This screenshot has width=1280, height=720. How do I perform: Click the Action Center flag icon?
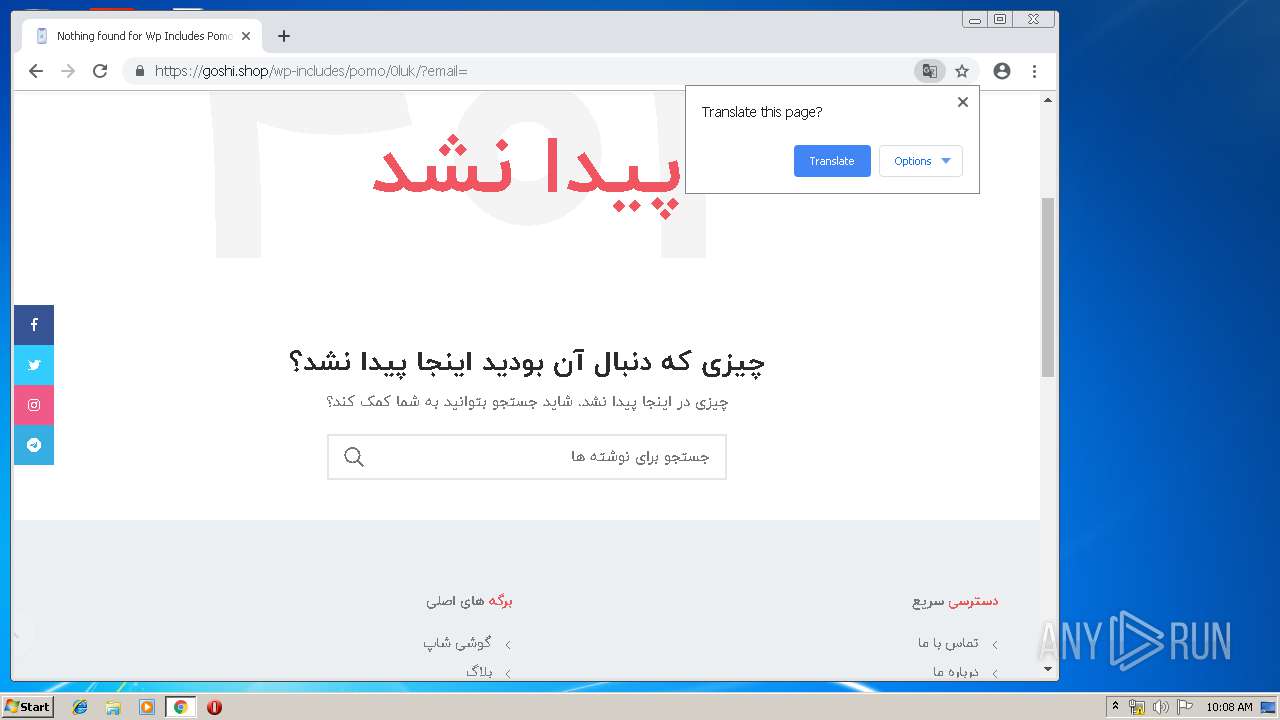click(x=1185, y=707)
